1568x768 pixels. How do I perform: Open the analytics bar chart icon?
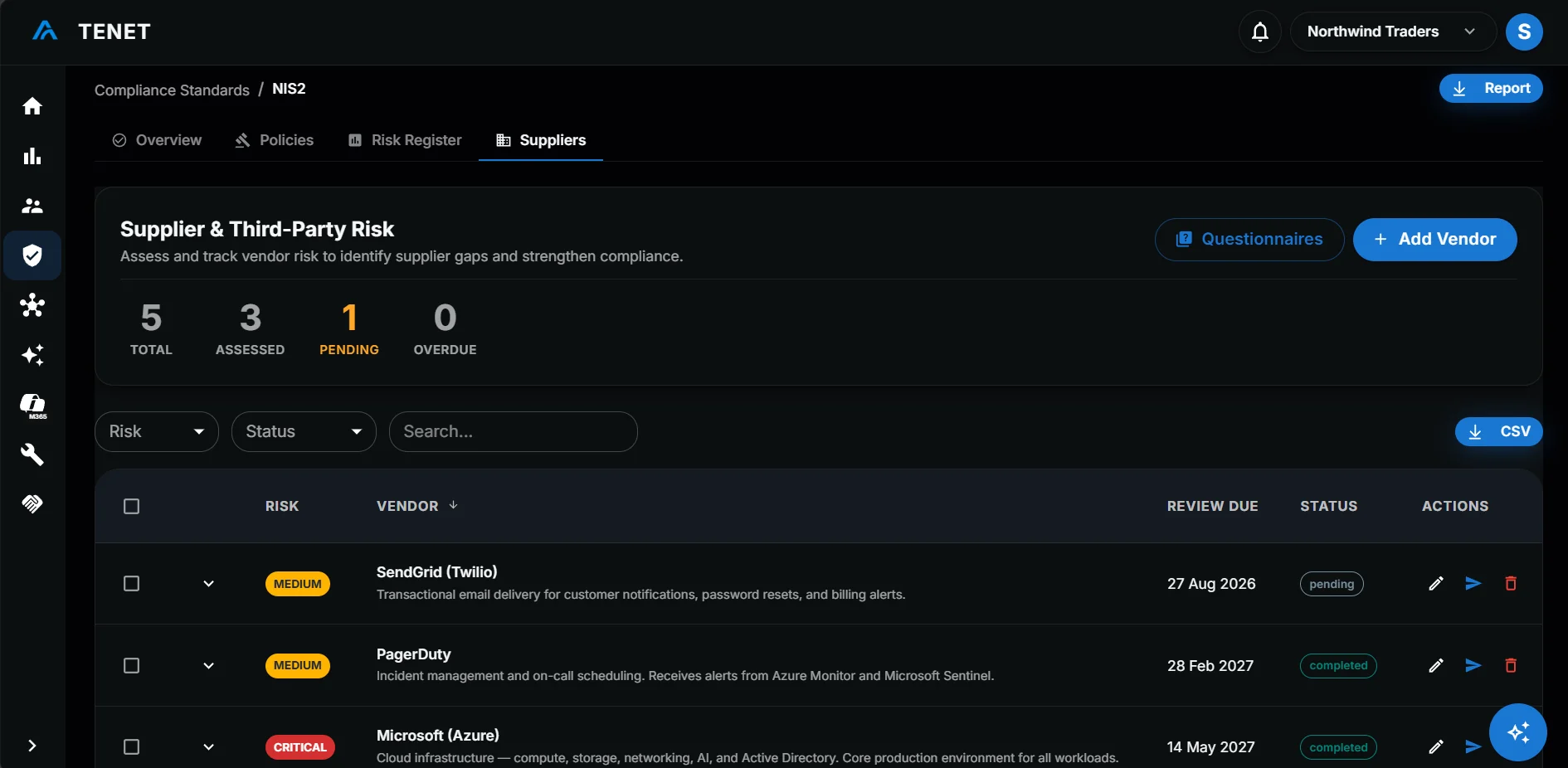32,156
